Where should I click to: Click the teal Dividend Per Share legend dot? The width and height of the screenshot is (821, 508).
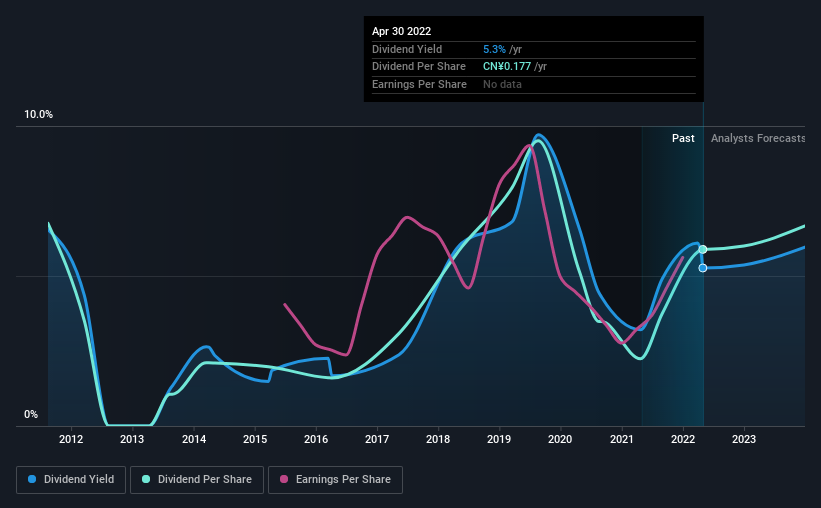pos(146,479)
